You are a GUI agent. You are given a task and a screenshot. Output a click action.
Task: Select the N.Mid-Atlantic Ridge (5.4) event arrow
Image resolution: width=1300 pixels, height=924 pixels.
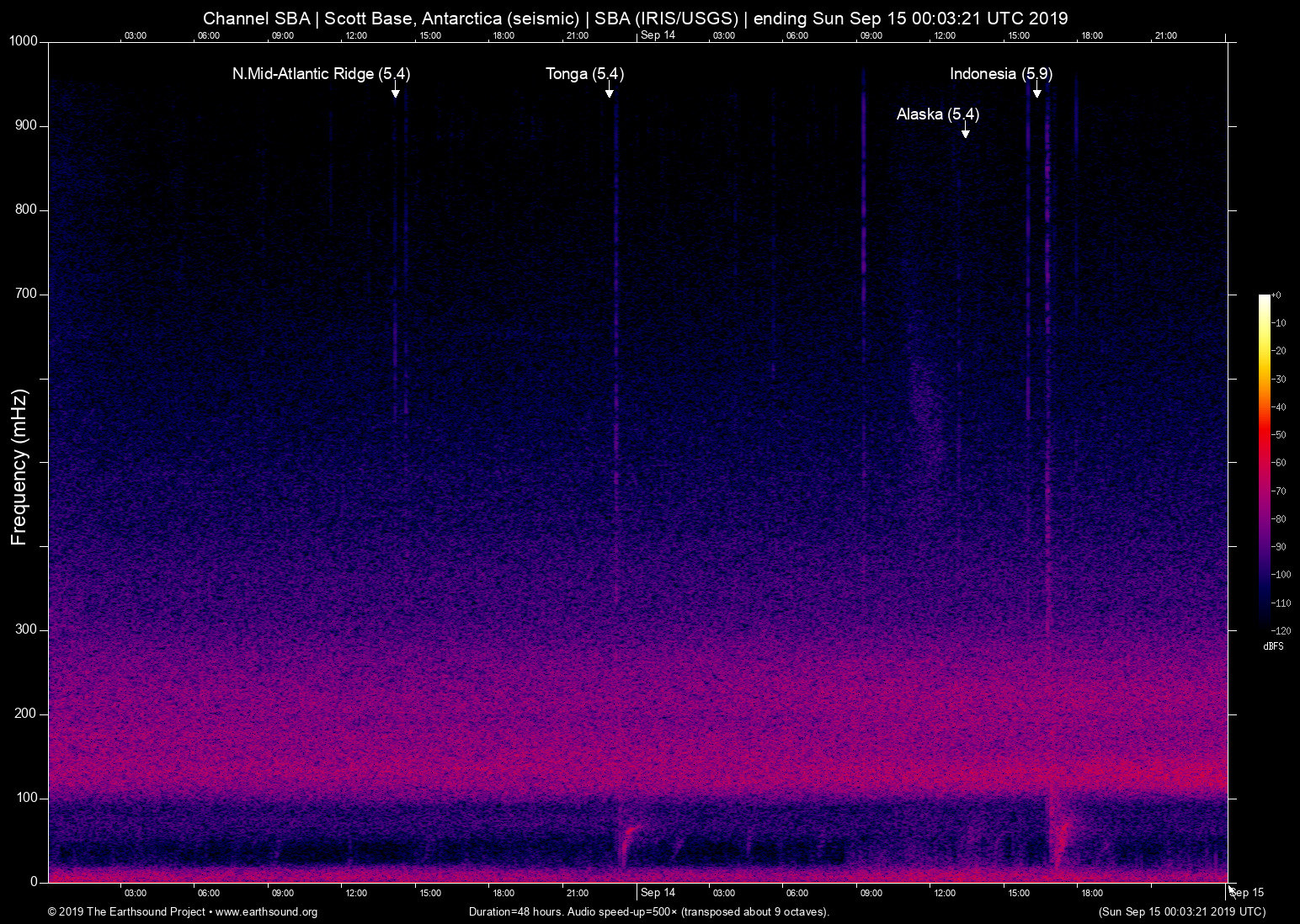396,93
